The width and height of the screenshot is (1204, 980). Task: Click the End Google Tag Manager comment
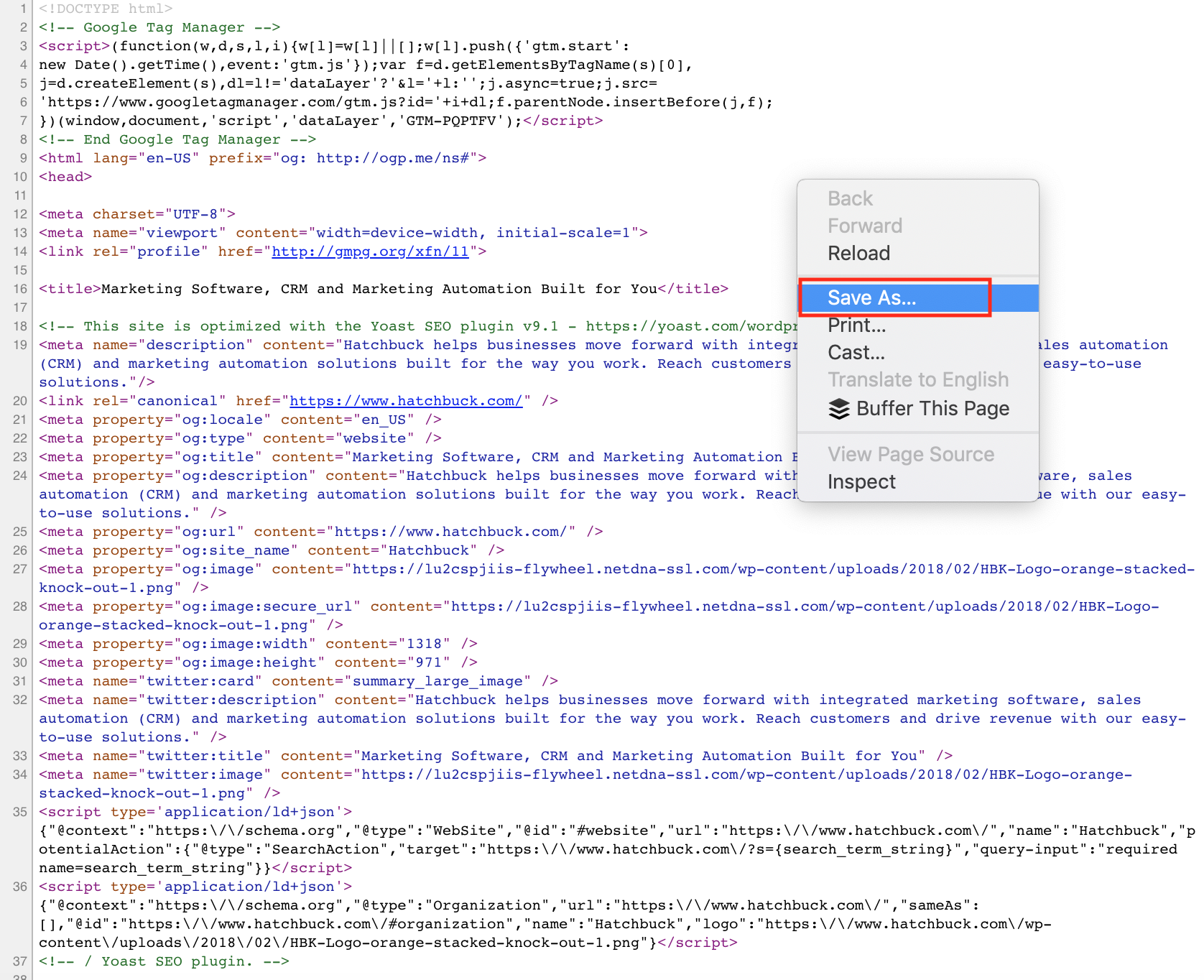pyautogui.click(x=177, y=139)
